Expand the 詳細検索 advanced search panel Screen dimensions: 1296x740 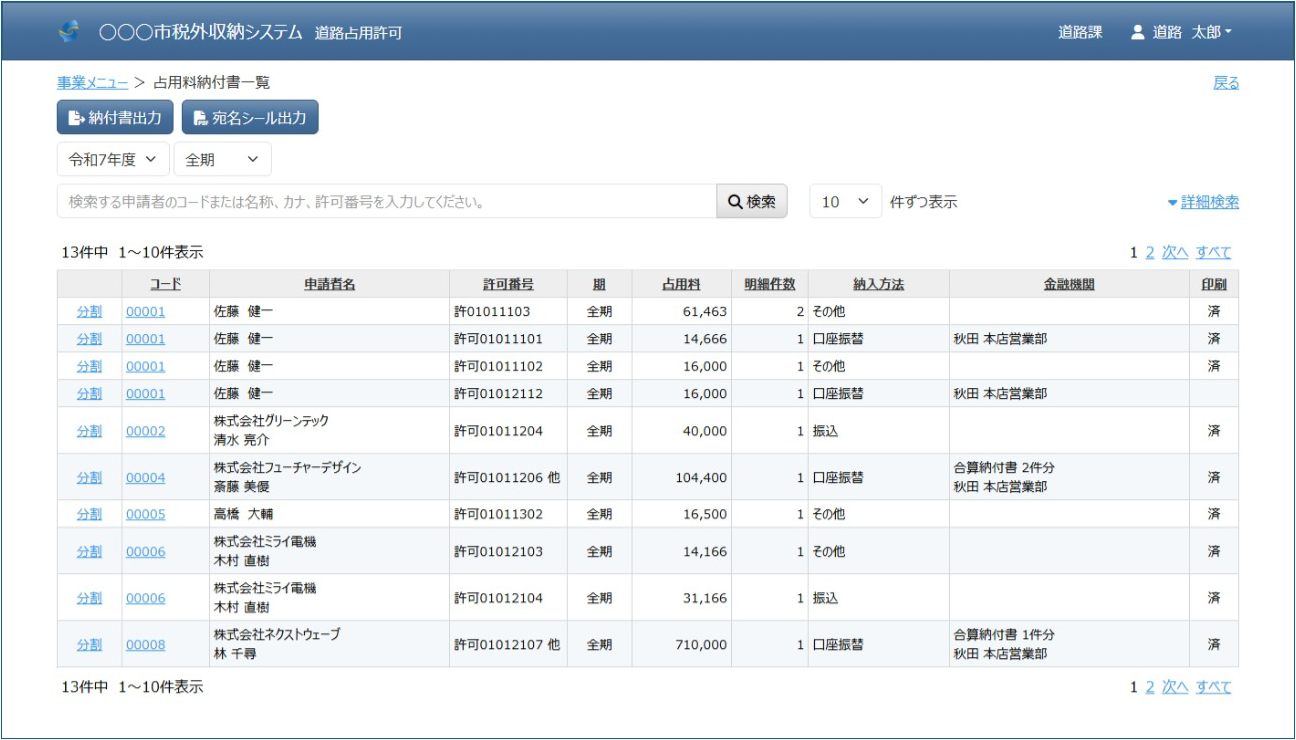click(1203, 202)
